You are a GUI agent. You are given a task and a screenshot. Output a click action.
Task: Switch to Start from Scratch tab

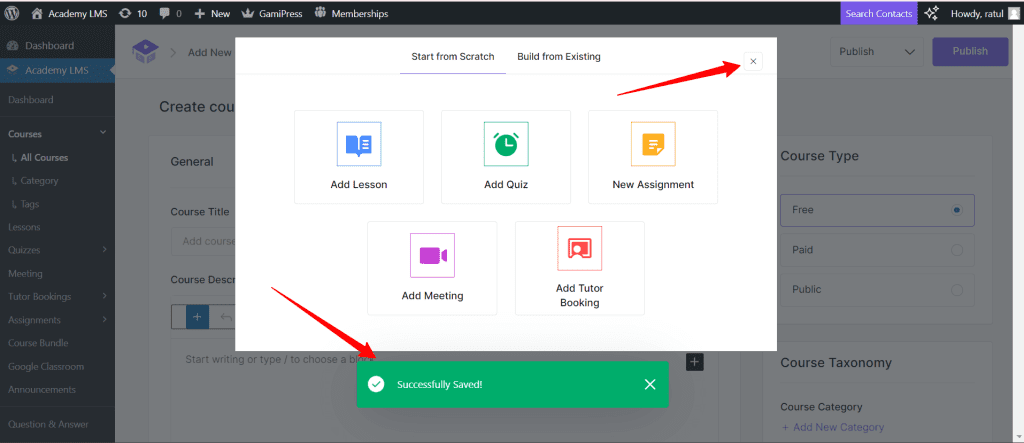[453, 57]
